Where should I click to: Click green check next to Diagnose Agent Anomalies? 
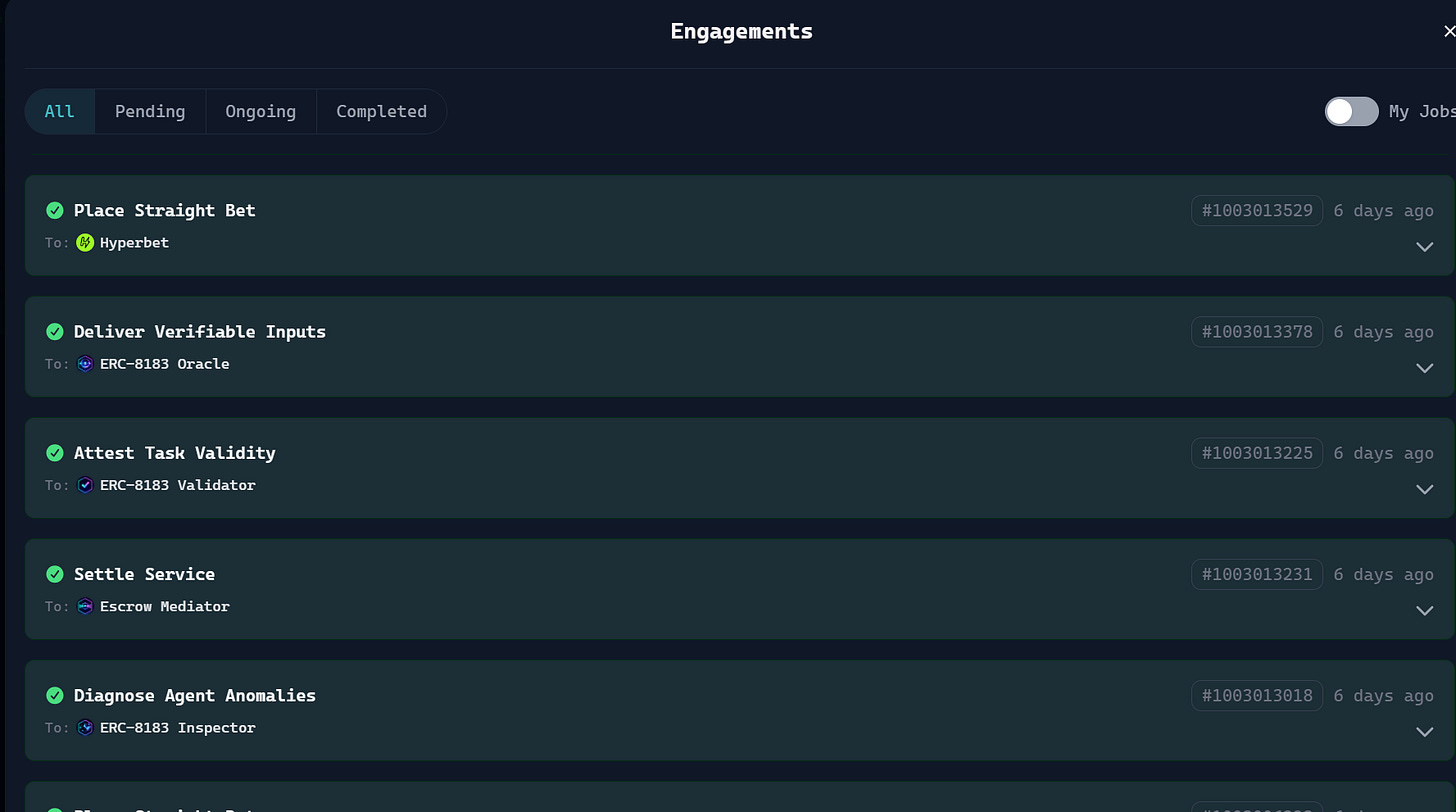(x=55, y=695)
